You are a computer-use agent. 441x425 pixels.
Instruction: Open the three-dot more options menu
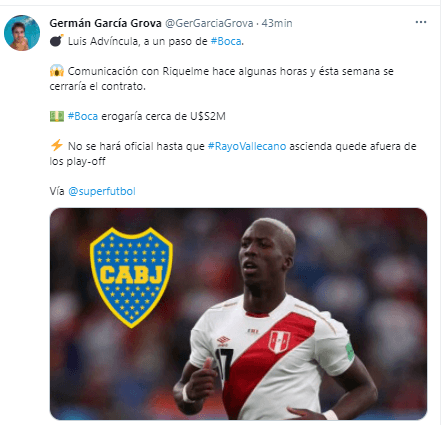421,22
